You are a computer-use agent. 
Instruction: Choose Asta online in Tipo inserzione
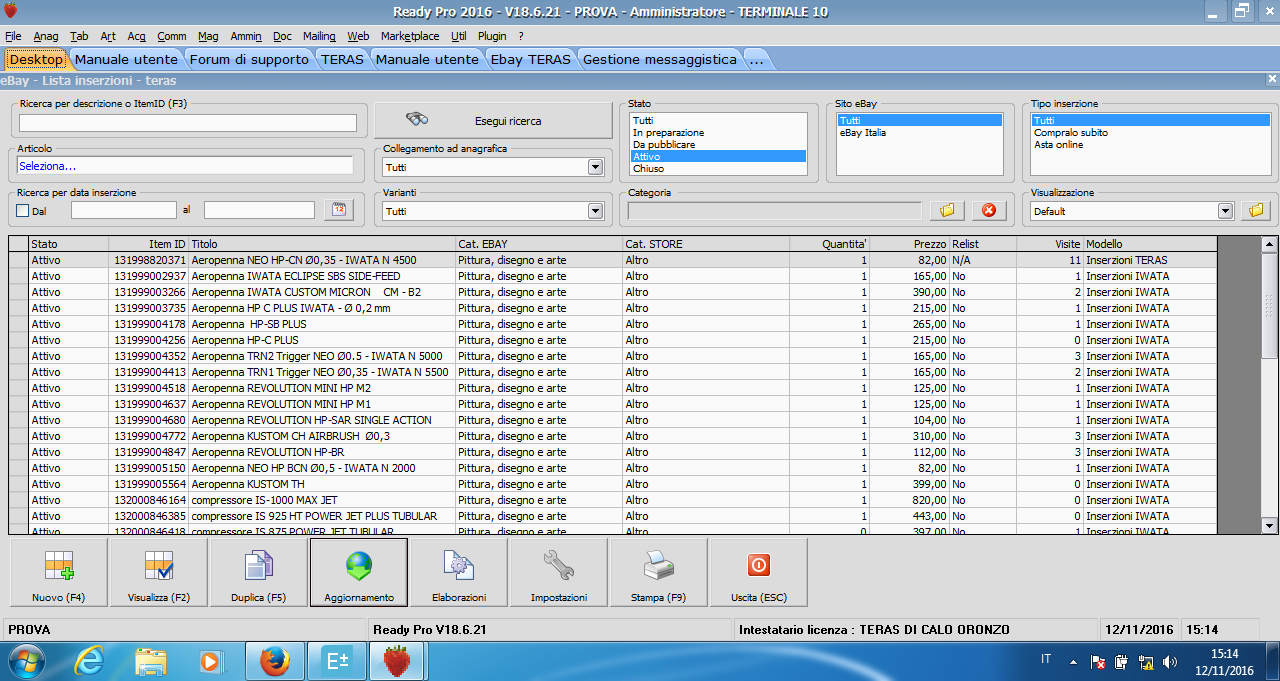point(1149,145)
